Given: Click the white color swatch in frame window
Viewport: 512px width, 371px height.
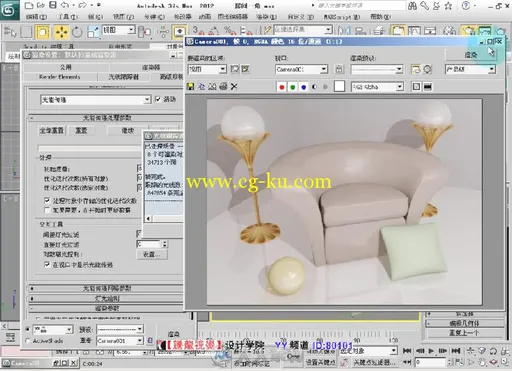Looking at the screenshot, I should 339,87.
